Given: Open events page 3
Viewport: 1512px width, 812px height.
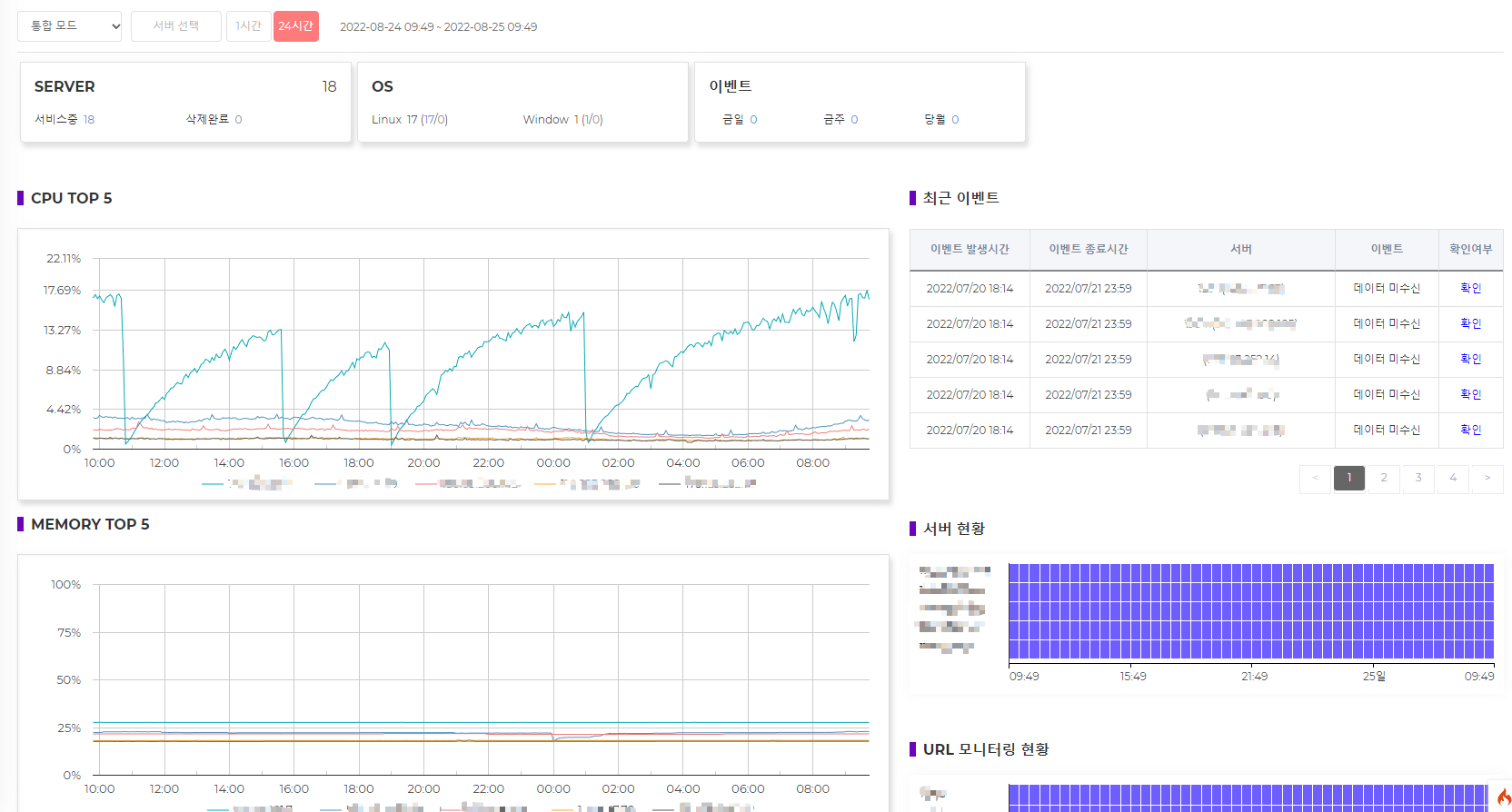Looking at the screenshot, I should (1418, 478).
